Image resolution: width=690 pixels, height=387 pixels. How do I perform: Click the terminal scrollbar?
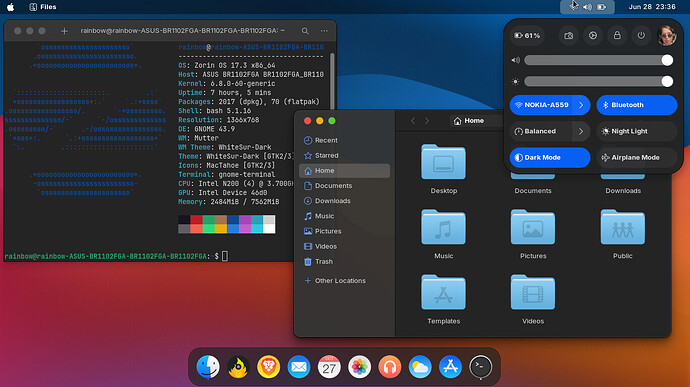click(332, 81)
